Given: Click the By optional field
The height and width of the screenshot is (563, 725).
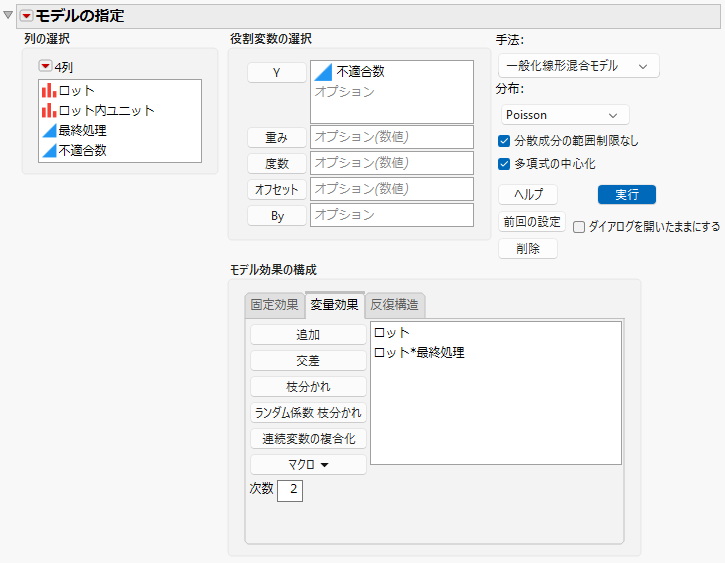Looking at the screenshot, I should point(392,215).
